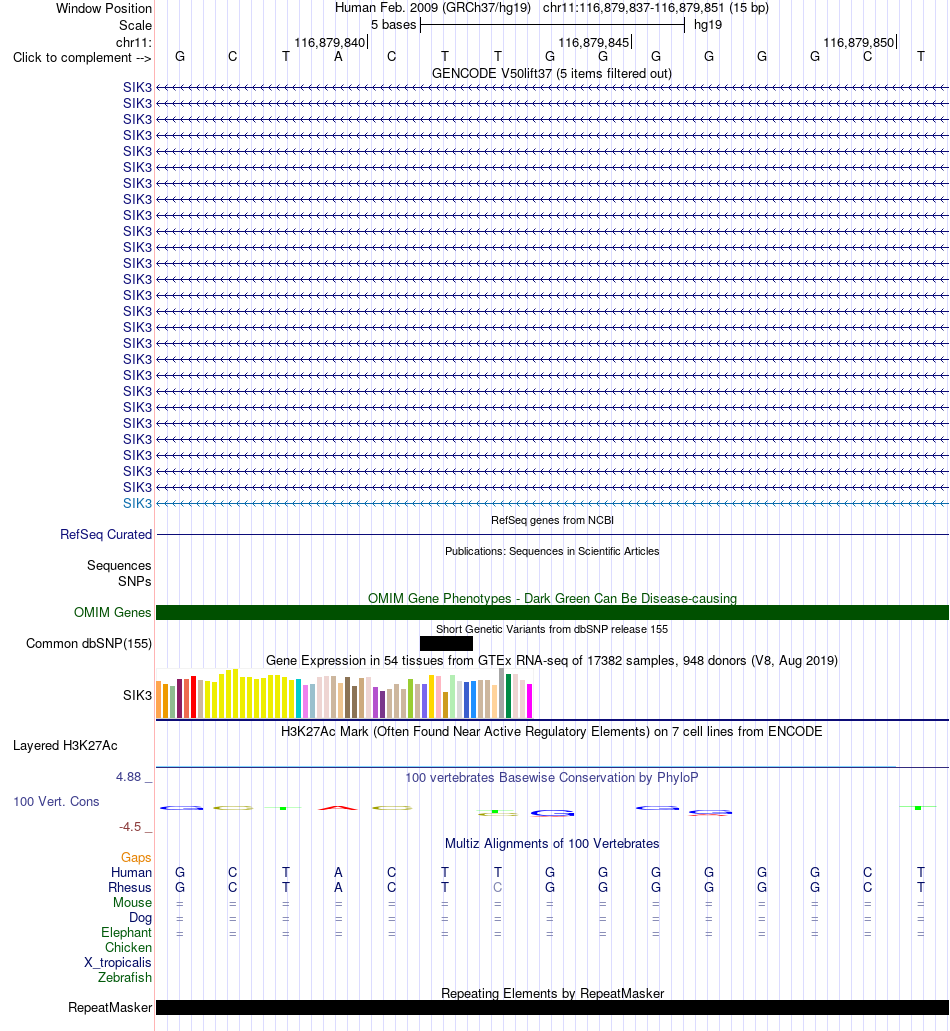Click the orange 'Gaps' label

tap(136, 857)
